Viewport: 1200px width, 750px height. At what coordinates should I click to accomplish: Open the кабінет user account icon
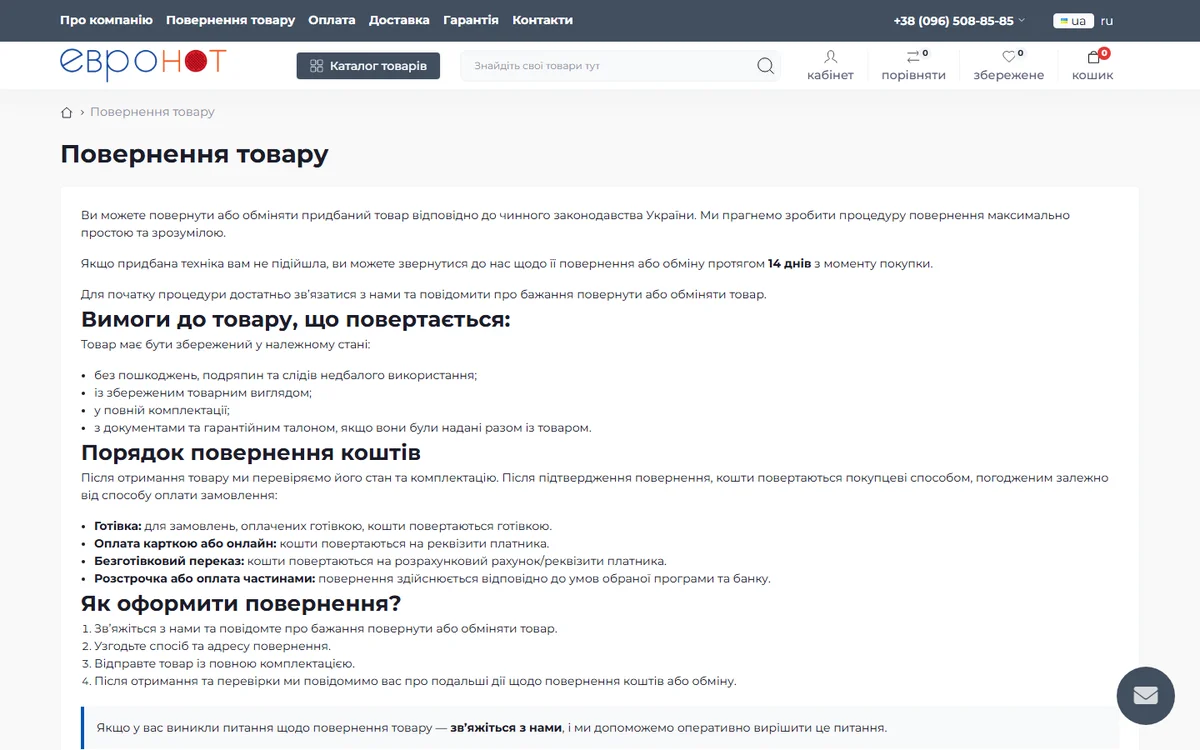tap(830, 66)
